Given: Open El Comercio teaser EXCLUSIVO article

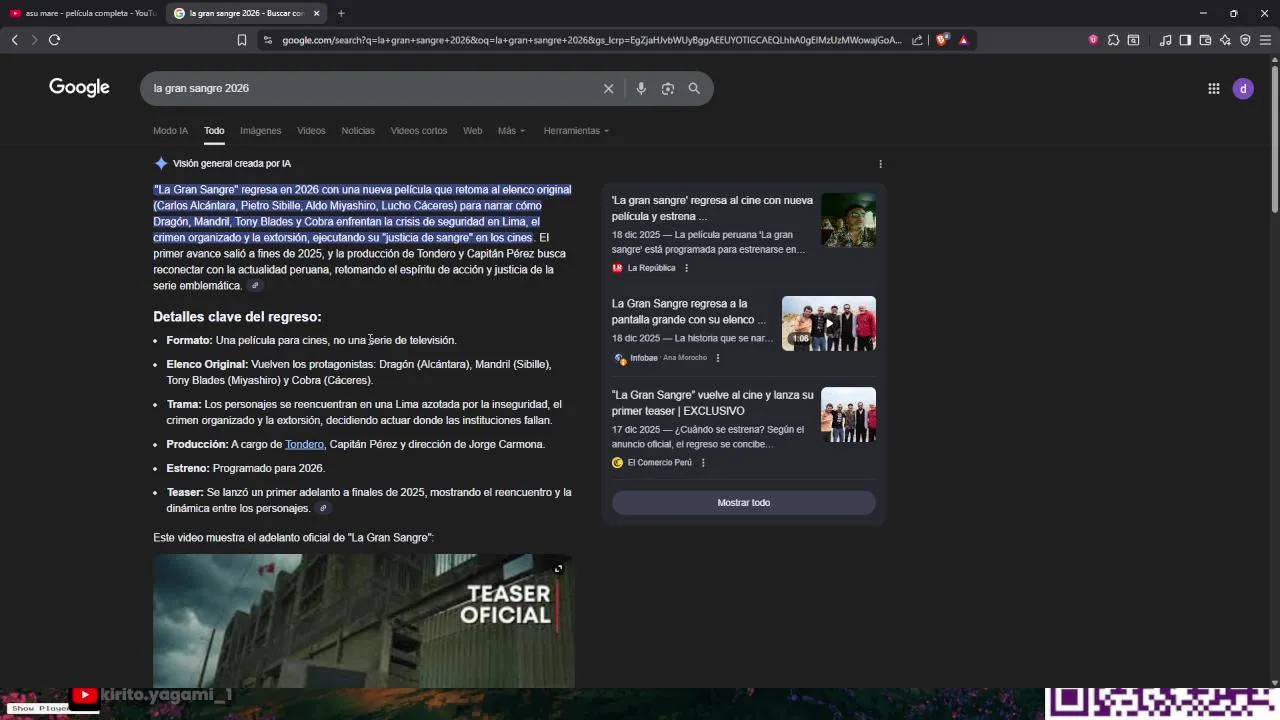Looking at the screenshot, I should [712, 403].
